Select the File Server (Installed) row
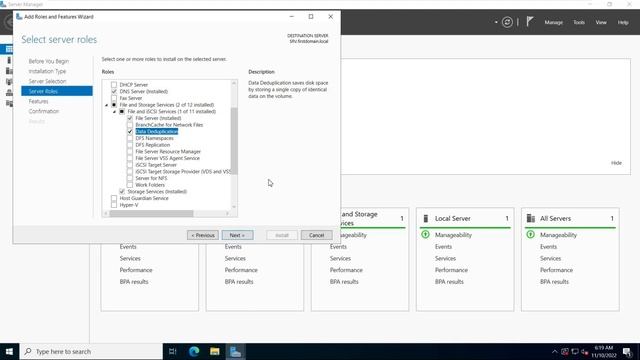The height and width of the screenshot is (360, 640). (158, 118)
